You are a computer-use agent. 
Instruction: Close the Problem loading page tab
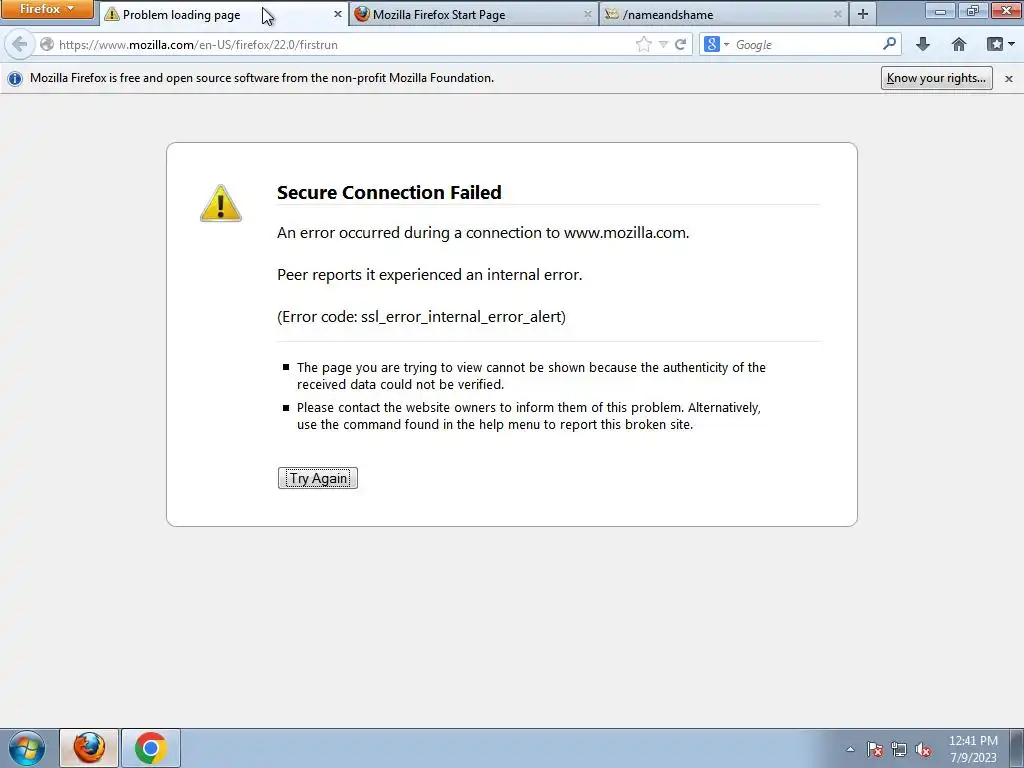(338, 14)
